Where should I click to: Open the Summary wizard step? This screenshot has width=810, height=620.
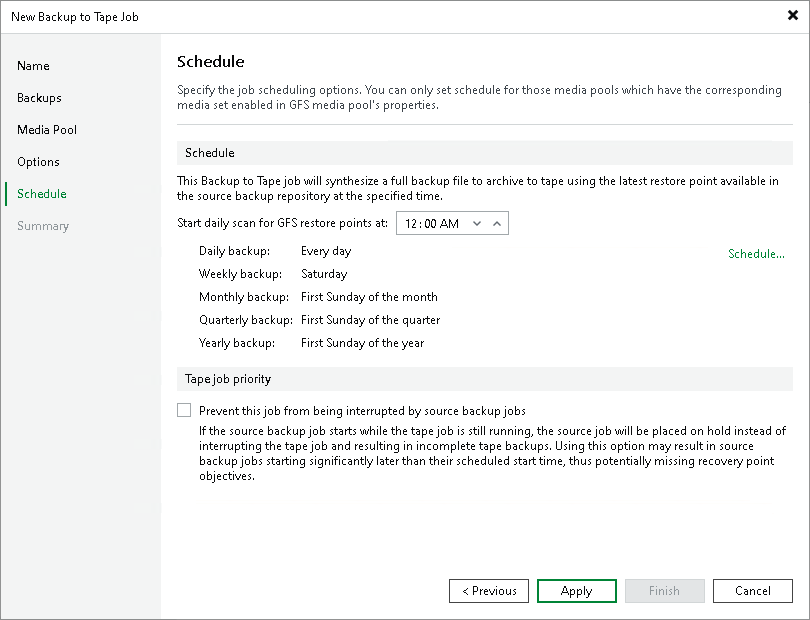point(43,225)
